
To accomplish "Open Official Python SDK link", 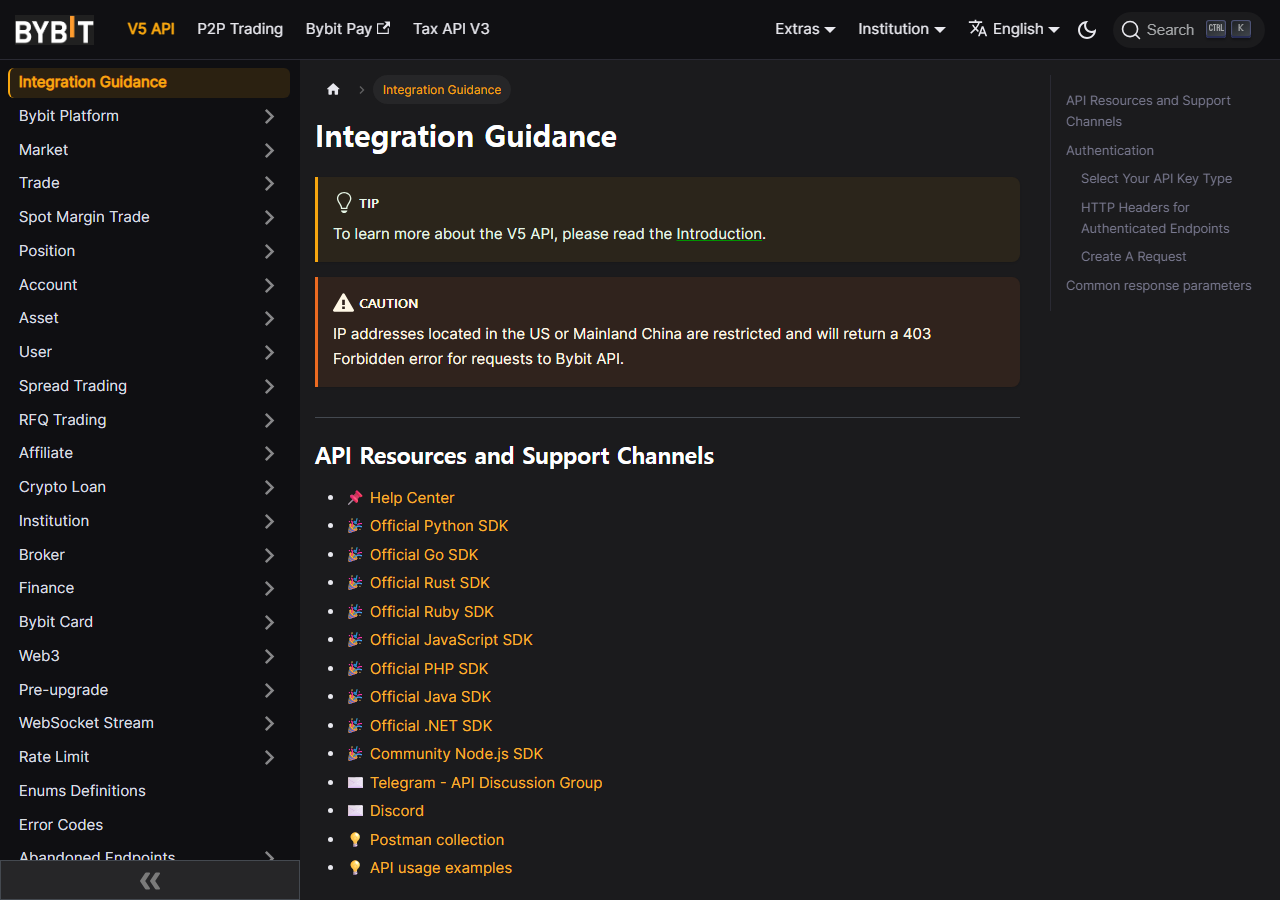I will point(439,526).
